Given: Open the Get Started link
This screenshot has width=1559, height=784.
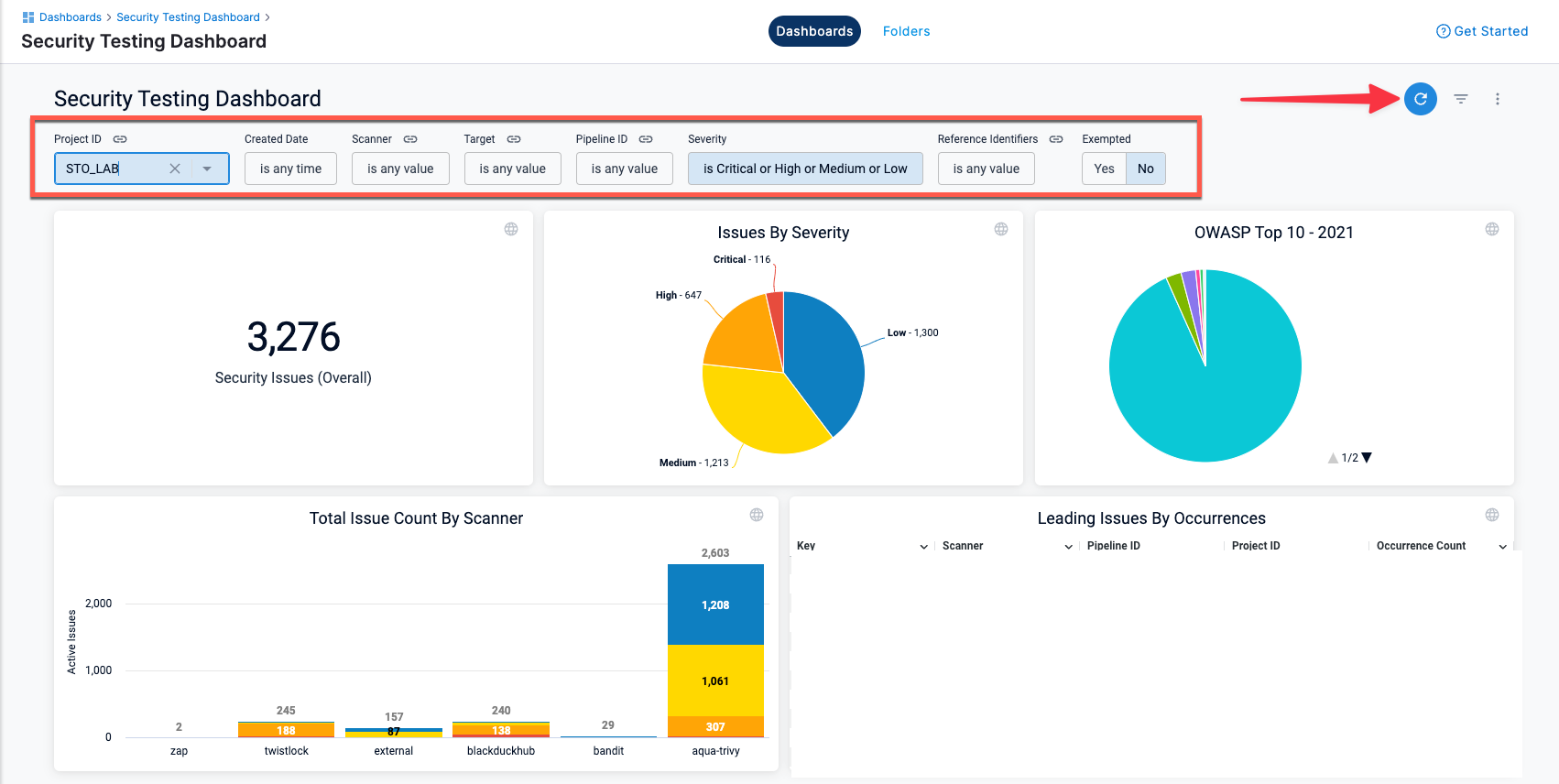Looking at the screenshot, I should tap(1482, 31).
